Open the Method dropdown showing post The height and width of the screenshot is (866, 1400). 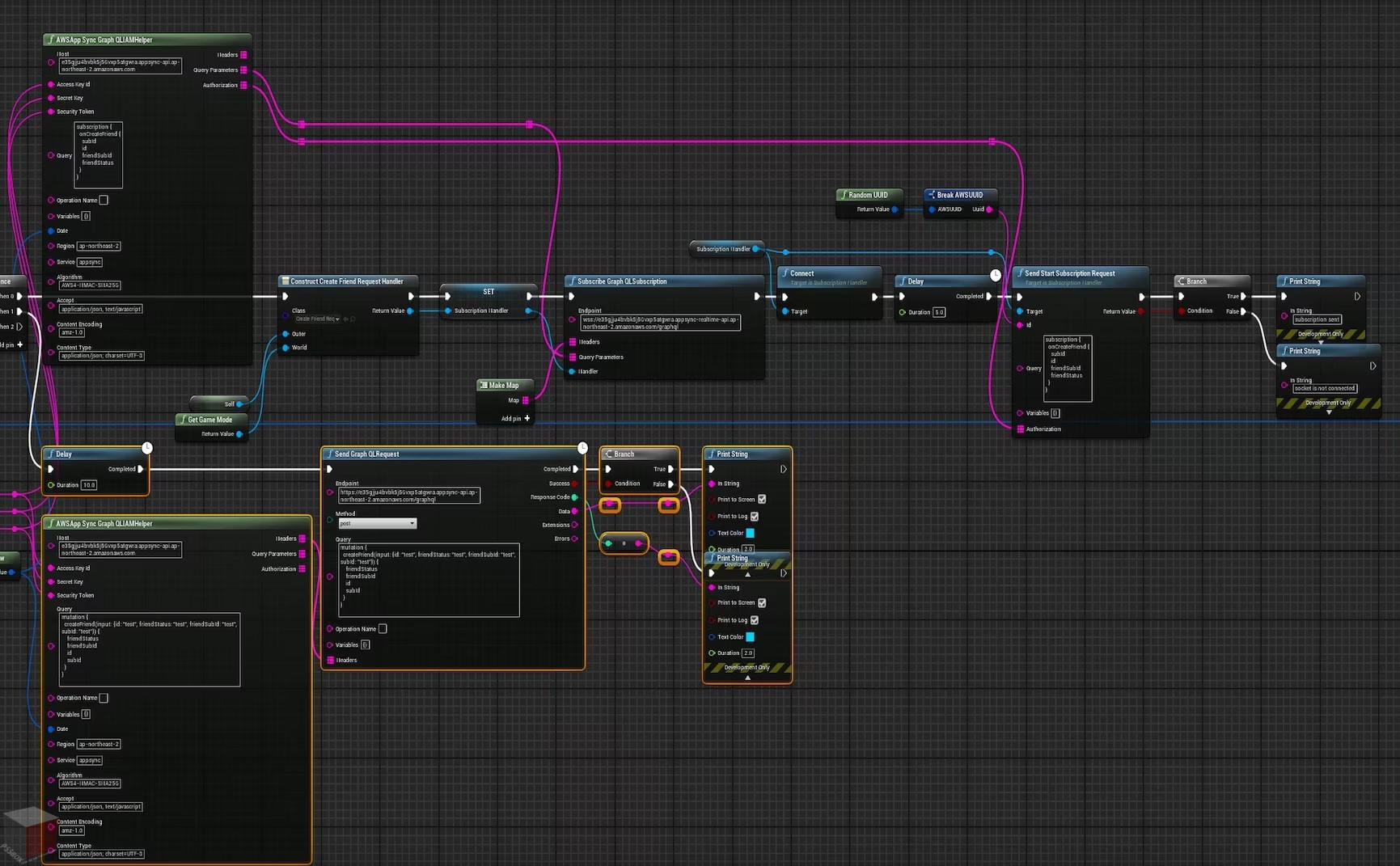(377, 524)
